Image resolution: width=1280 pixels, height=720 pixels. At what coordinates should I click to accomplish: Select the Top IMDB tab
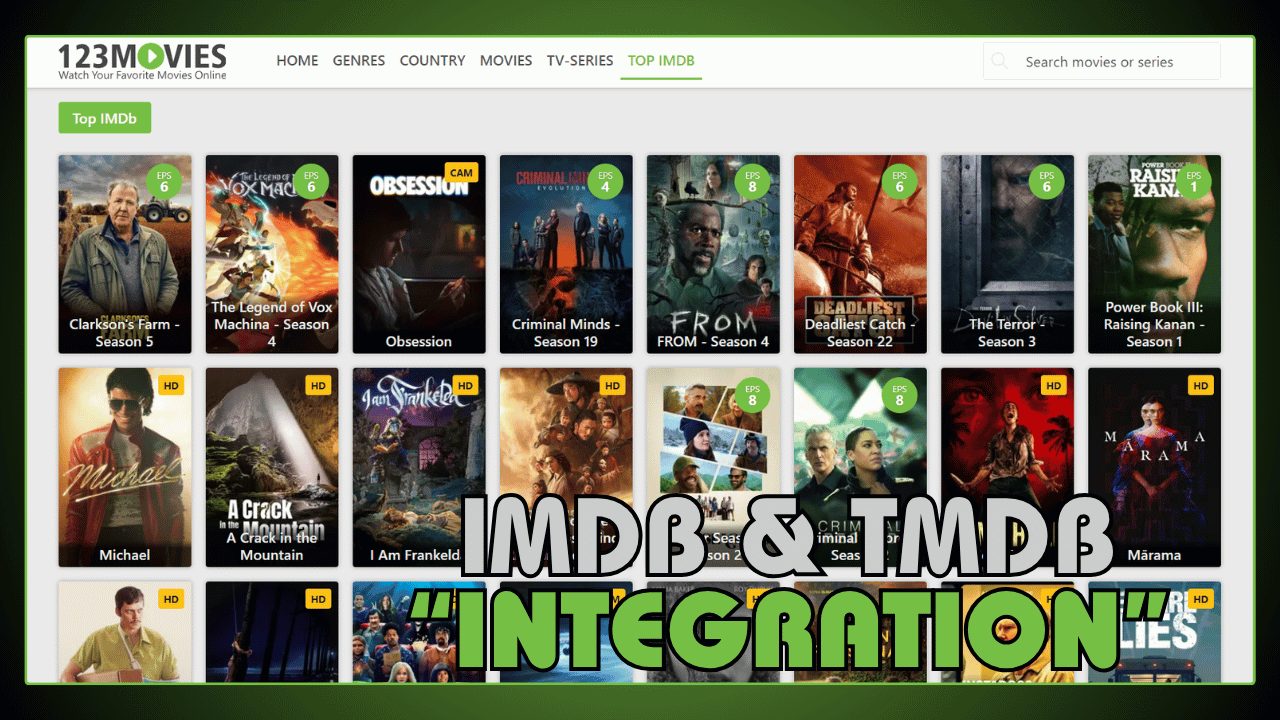tap(661, 60)
